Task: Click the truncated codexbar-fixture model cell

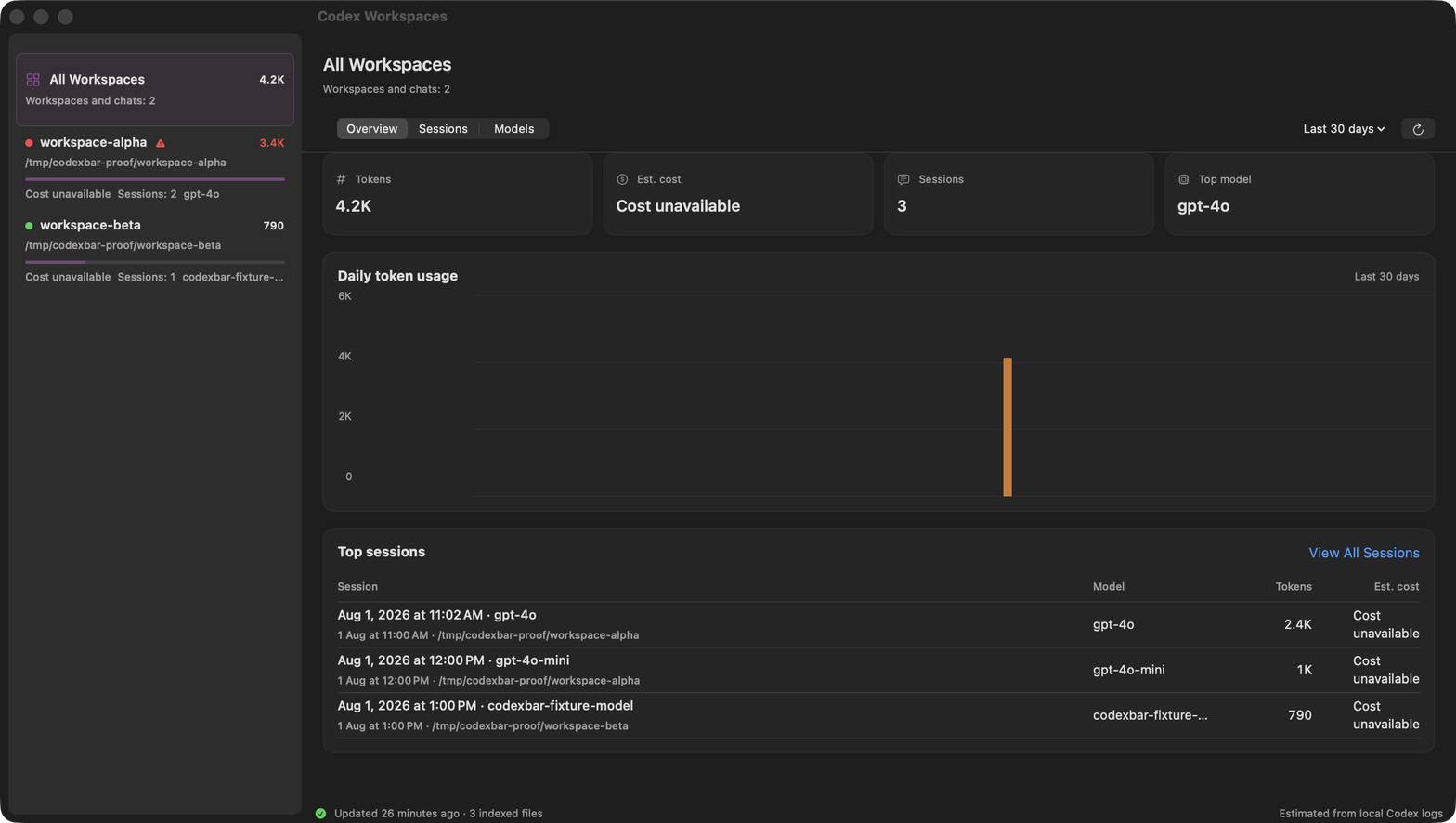Action: coord(1150,715)
